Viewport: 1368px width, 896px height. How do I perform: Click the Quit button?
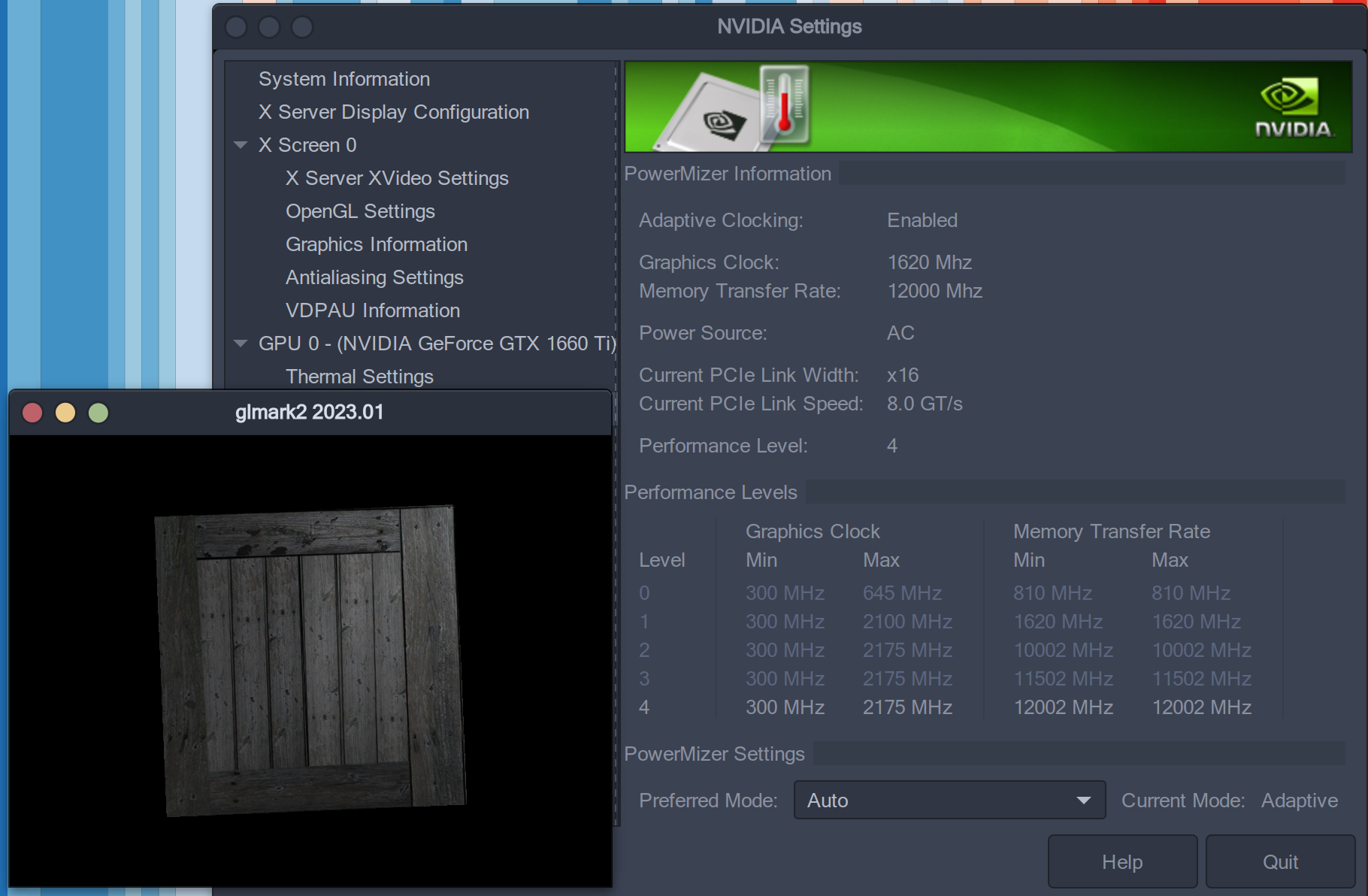[x=1280, y=861]
